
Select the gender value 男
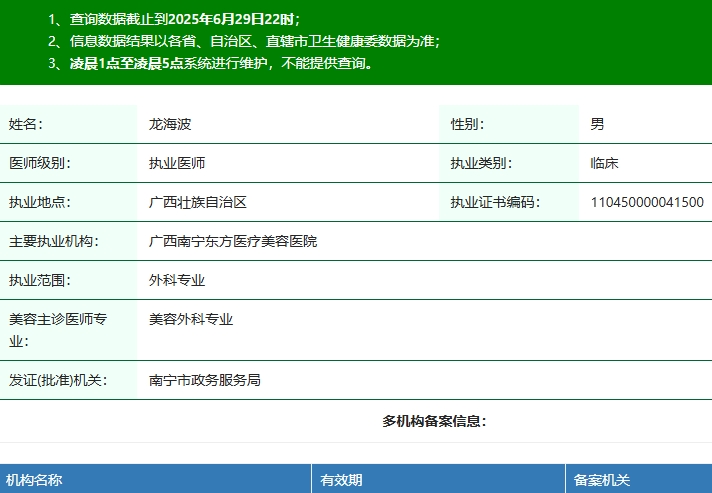coord(597,124)
